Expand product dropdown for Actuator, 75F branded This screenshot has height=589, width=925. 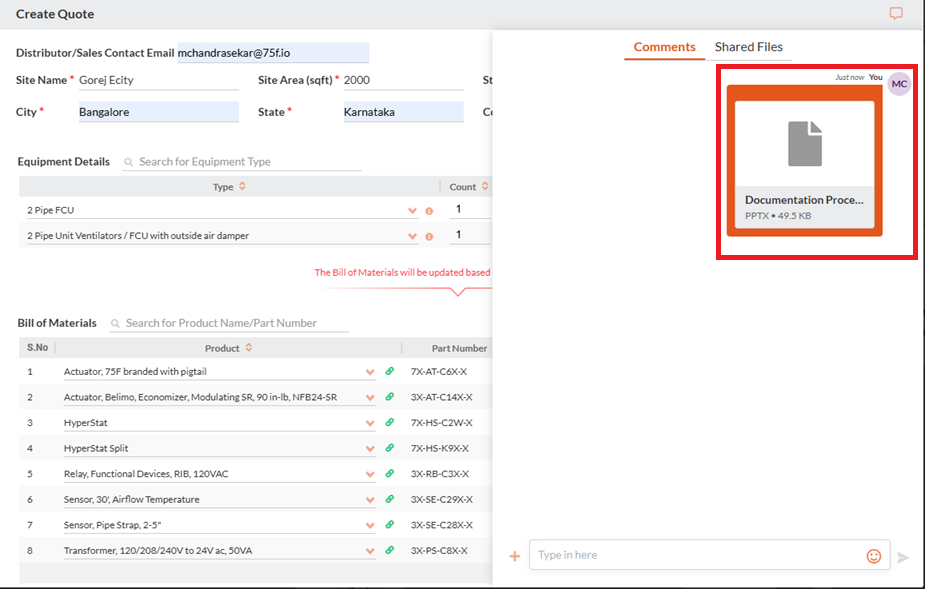370,372
